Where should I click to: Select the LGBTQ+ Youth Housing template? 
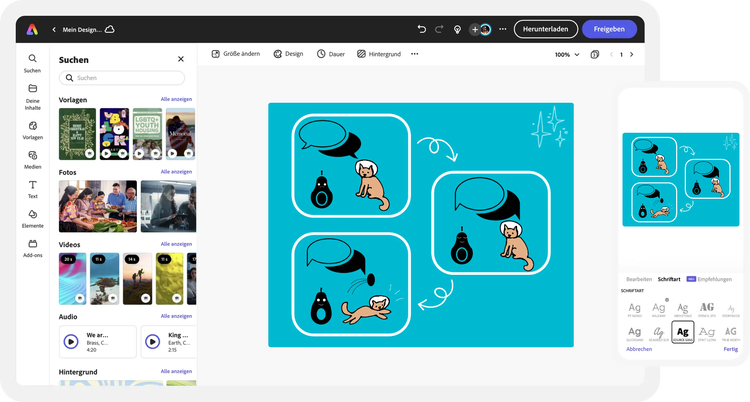[x=147, y=134]
